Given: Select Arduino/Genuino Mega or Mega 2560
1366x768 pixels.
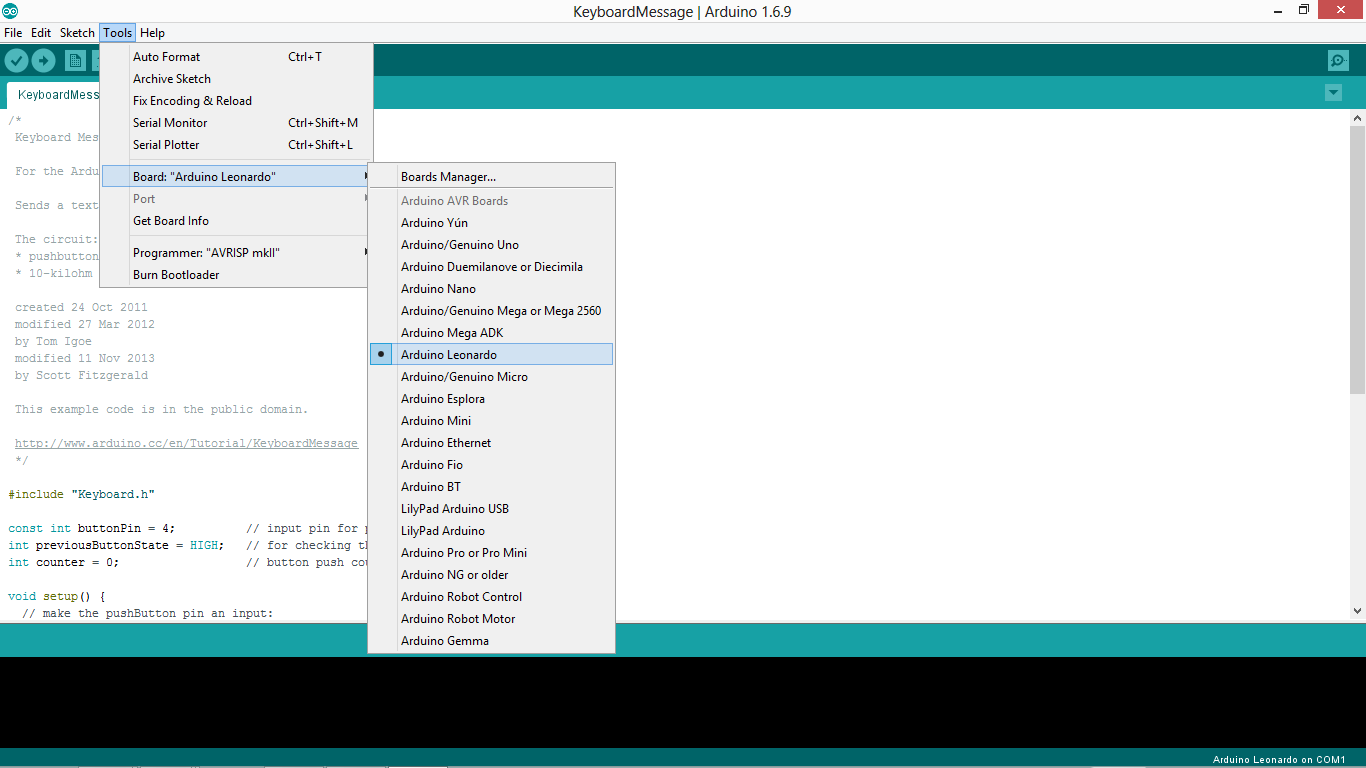Looking at the screenshot, I should [x=491, y=311].
